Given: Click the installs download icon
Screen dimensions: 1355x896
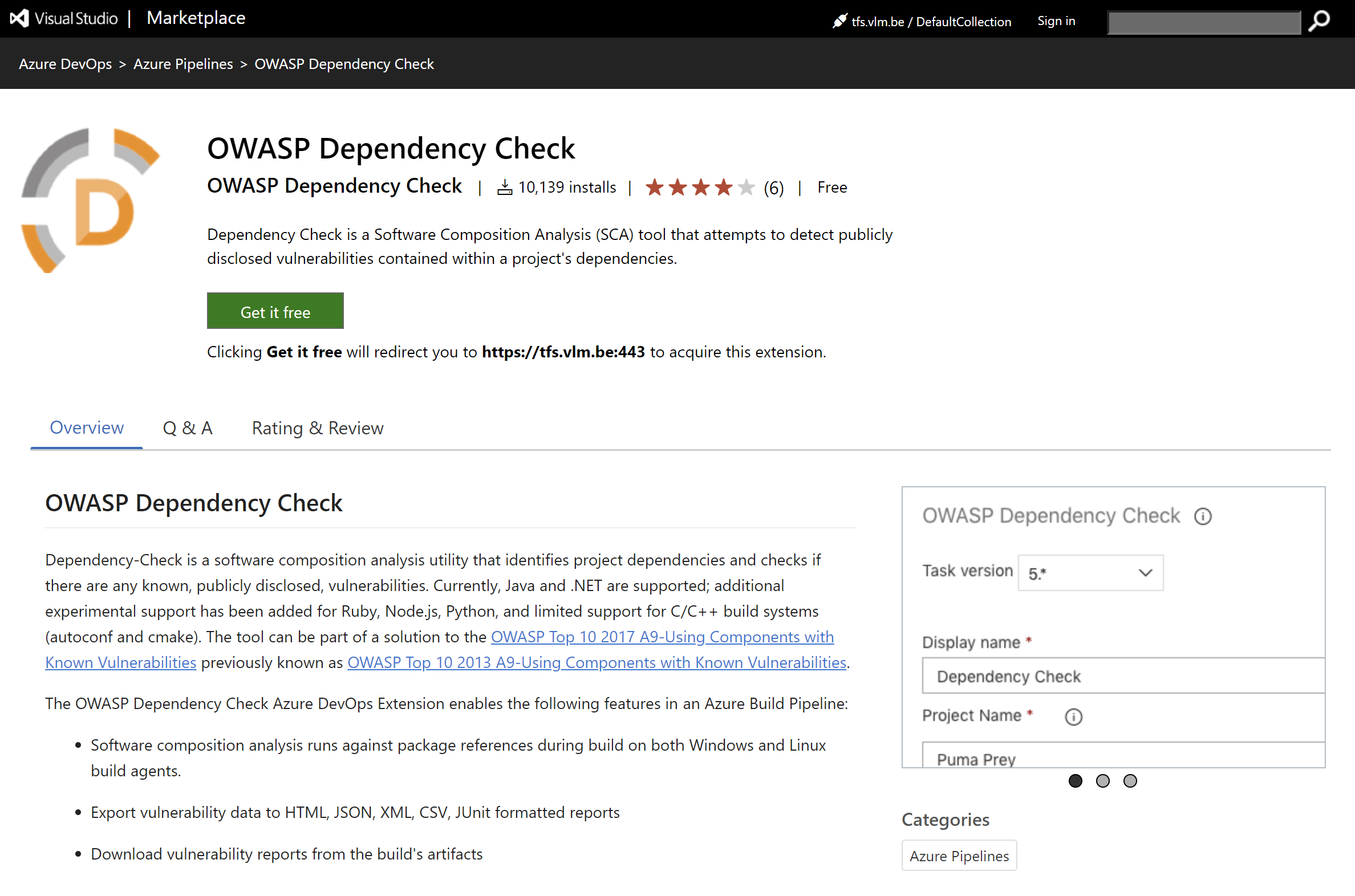Looking at the screenshot, I should pyautogui.click(x=504, y=188).
